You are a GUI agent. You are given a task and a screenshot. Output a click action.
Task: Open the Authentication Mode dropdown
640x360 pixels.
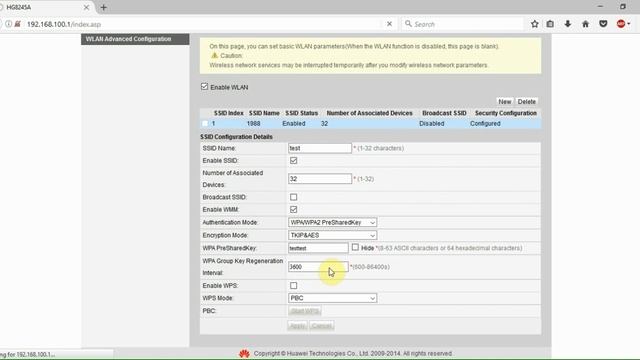click(x=332, y=222)
